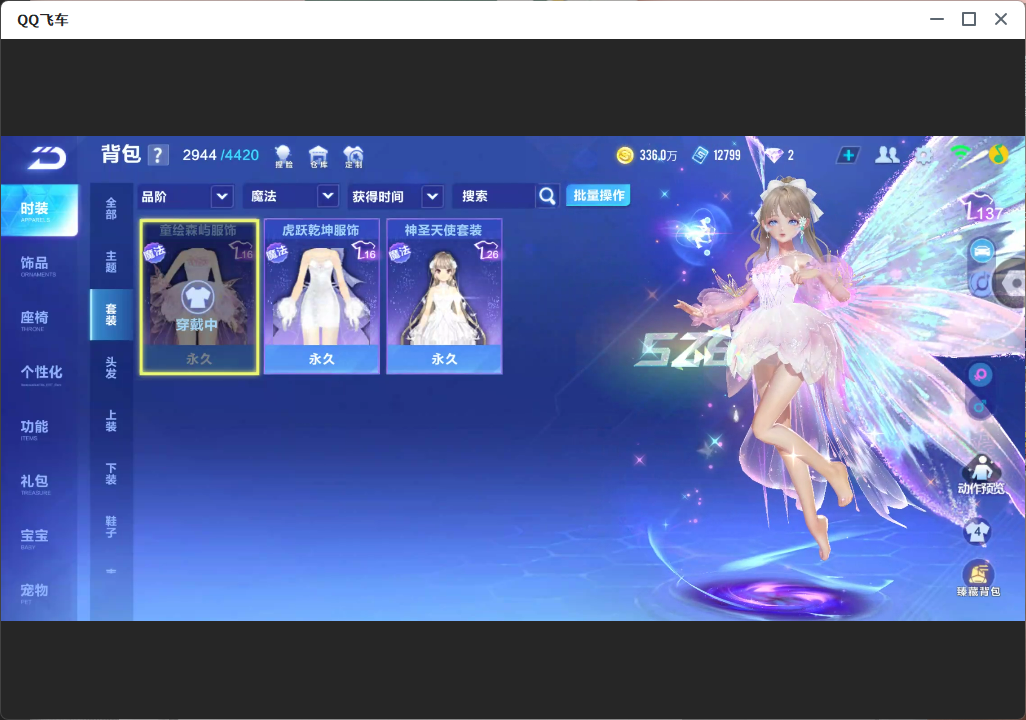Click the 批量操作 batch operation button
This screenshot has height=720, width=1026.
598,195
